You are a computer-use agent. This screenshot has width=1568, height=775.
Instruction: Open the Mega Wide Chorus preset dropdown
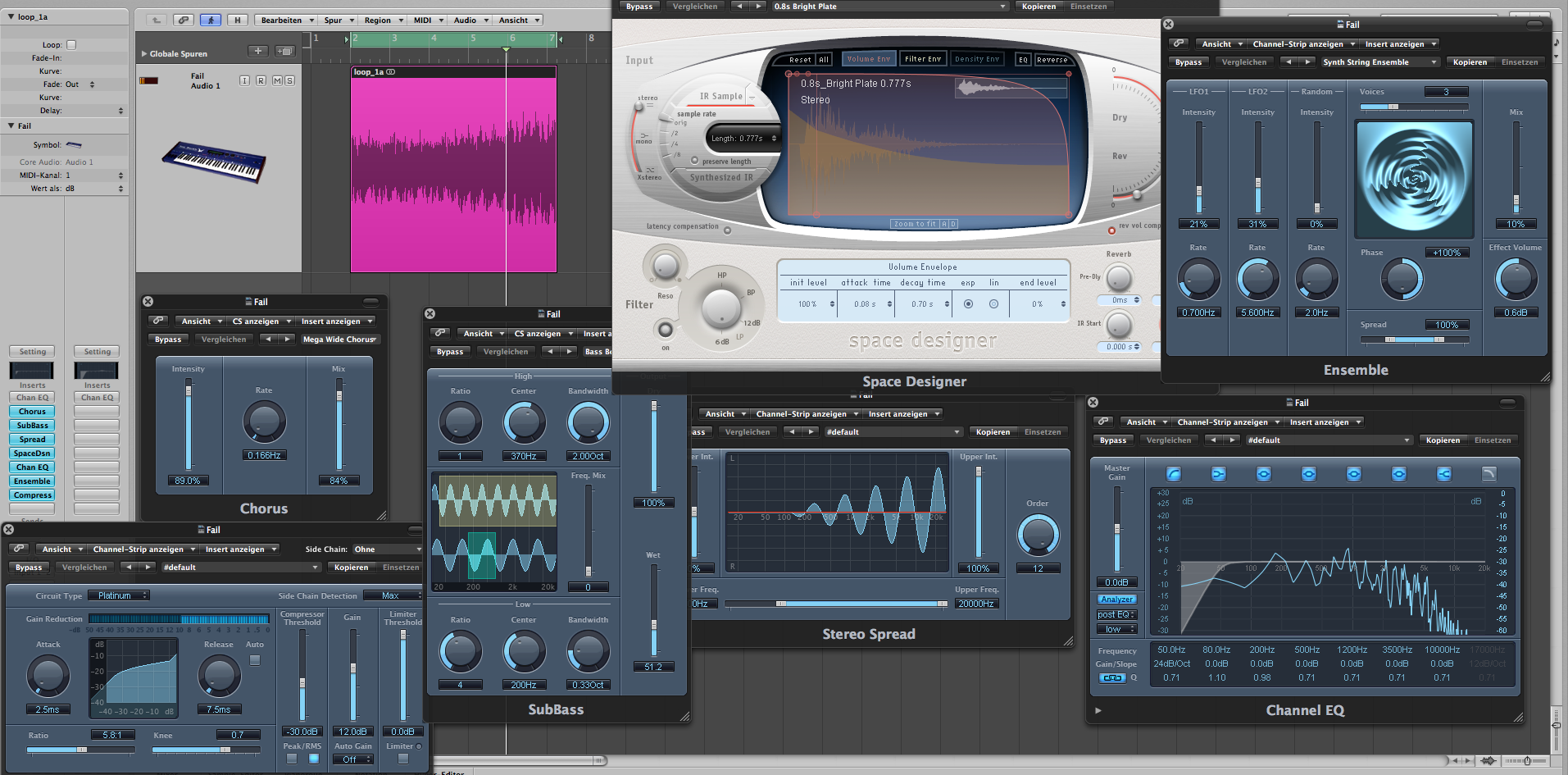[x=340, y=340]
